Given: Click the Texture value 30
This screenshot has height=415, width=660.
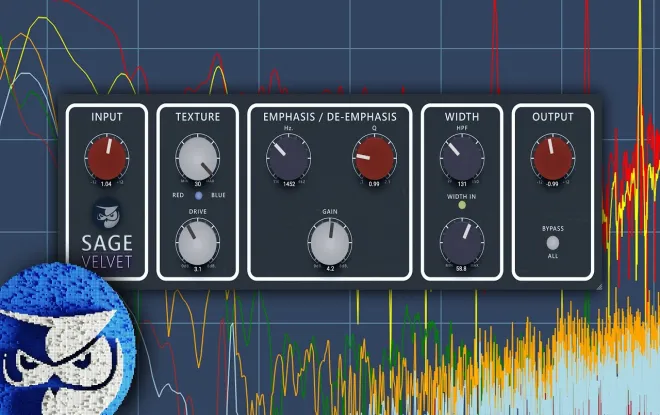Looking at the screenshot, I should [x=197, y=184].
